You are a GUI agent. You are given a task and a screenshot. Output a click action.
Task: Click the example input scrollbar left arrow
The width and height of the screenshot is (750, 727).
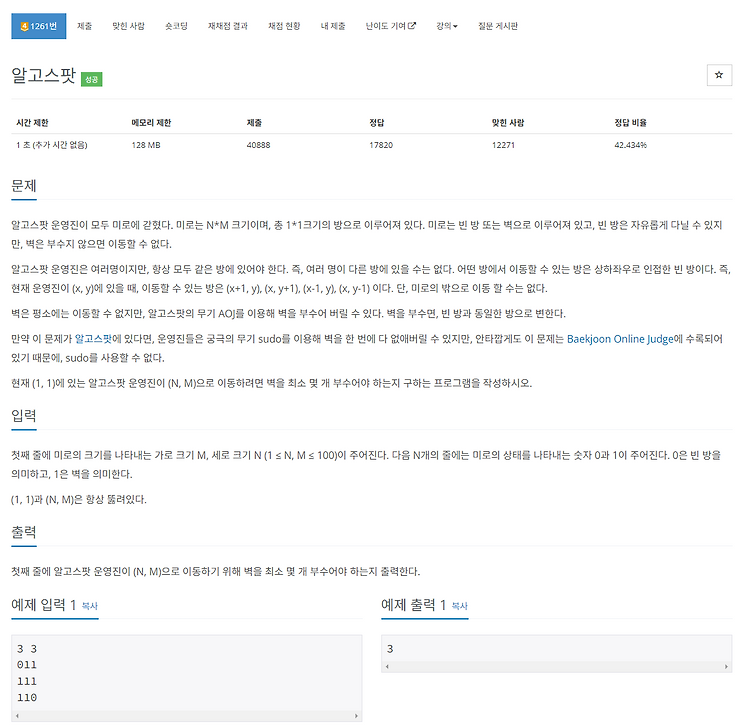(17, 716)
